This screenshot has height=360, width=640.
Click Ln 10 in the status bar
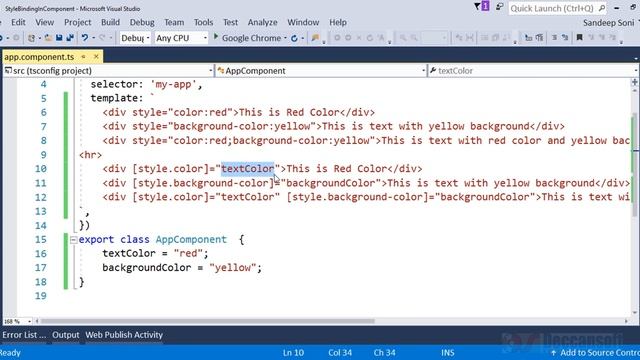click(x=293, y=353)
